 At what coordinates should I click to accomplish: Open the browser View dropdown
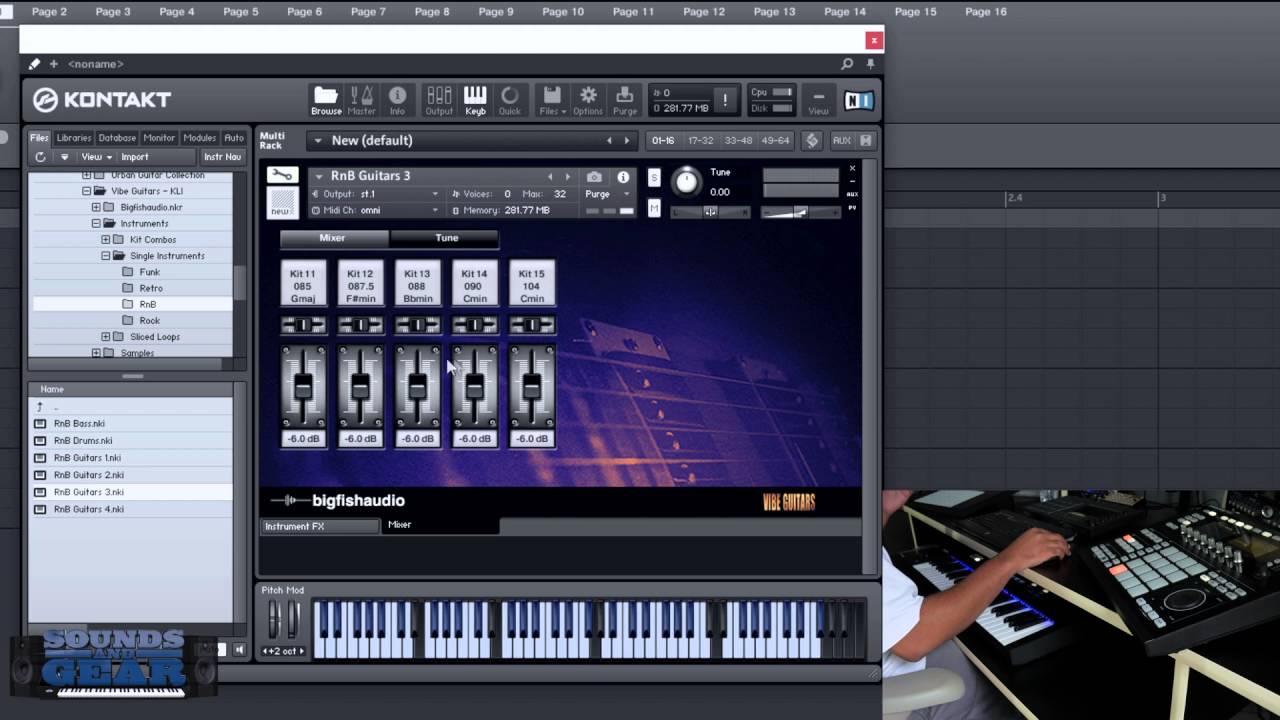pyautogui.click(x=95, y=157)
